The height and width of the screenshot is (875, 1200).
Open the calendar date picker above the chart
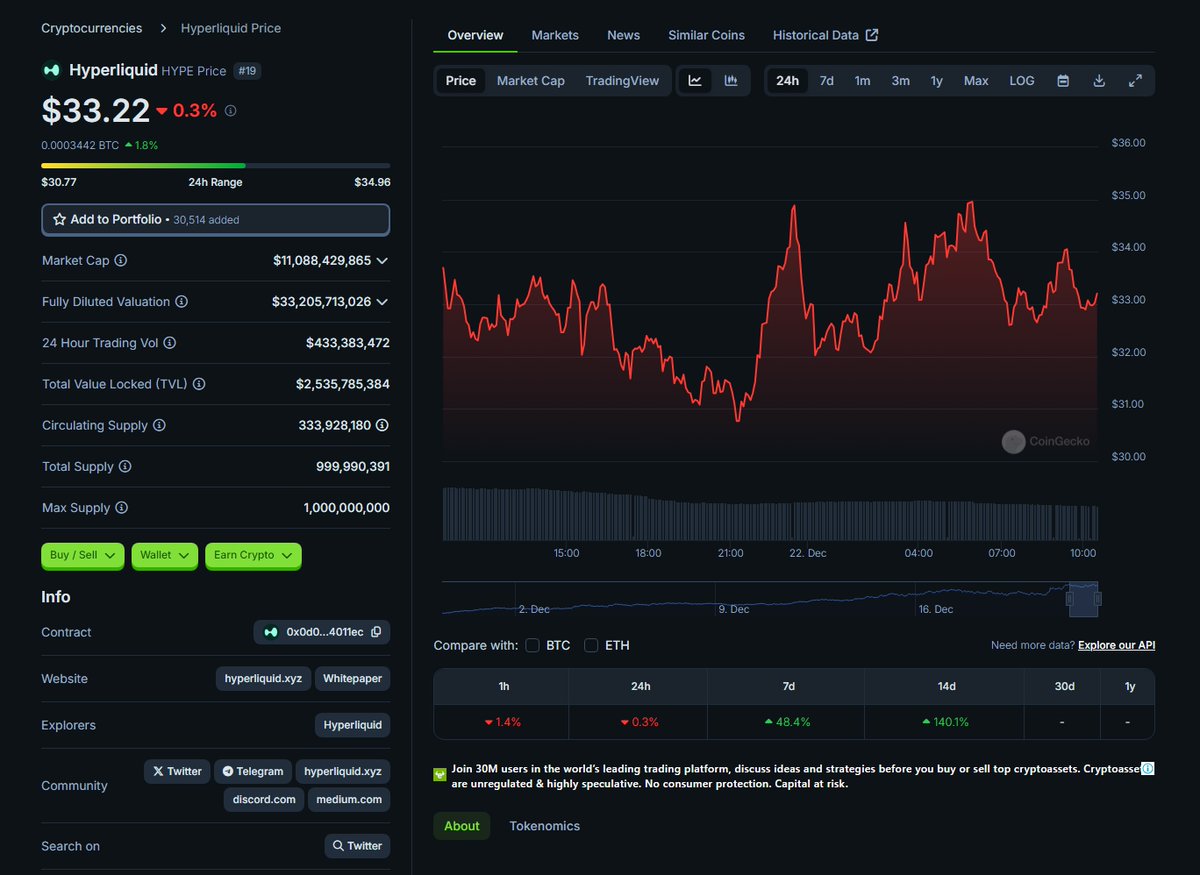1062,80
